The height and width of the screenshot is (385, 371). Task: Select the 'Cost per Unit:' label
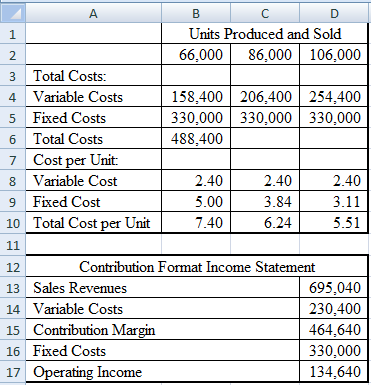pyautogui.click(x=75, y=160)
